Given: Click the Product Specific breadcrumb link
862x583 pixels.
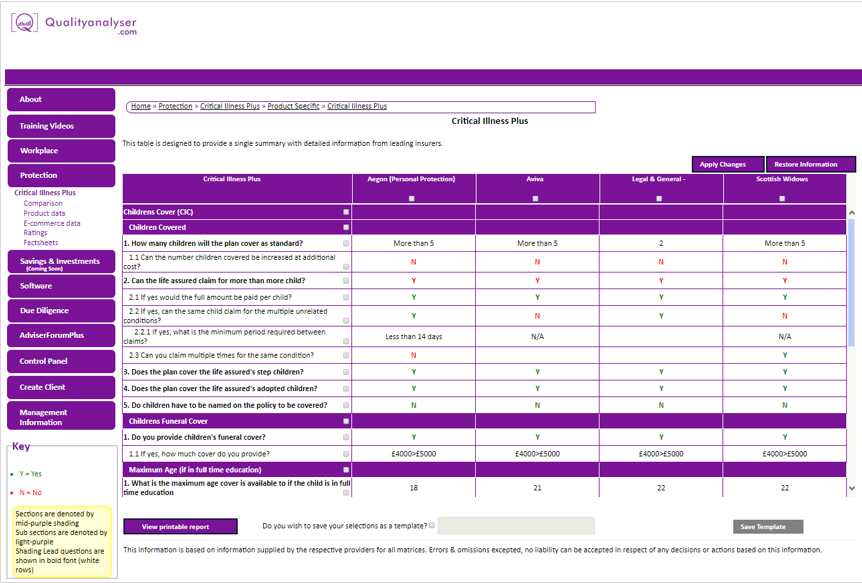Looking at the screenshot, I should (293, 106).
